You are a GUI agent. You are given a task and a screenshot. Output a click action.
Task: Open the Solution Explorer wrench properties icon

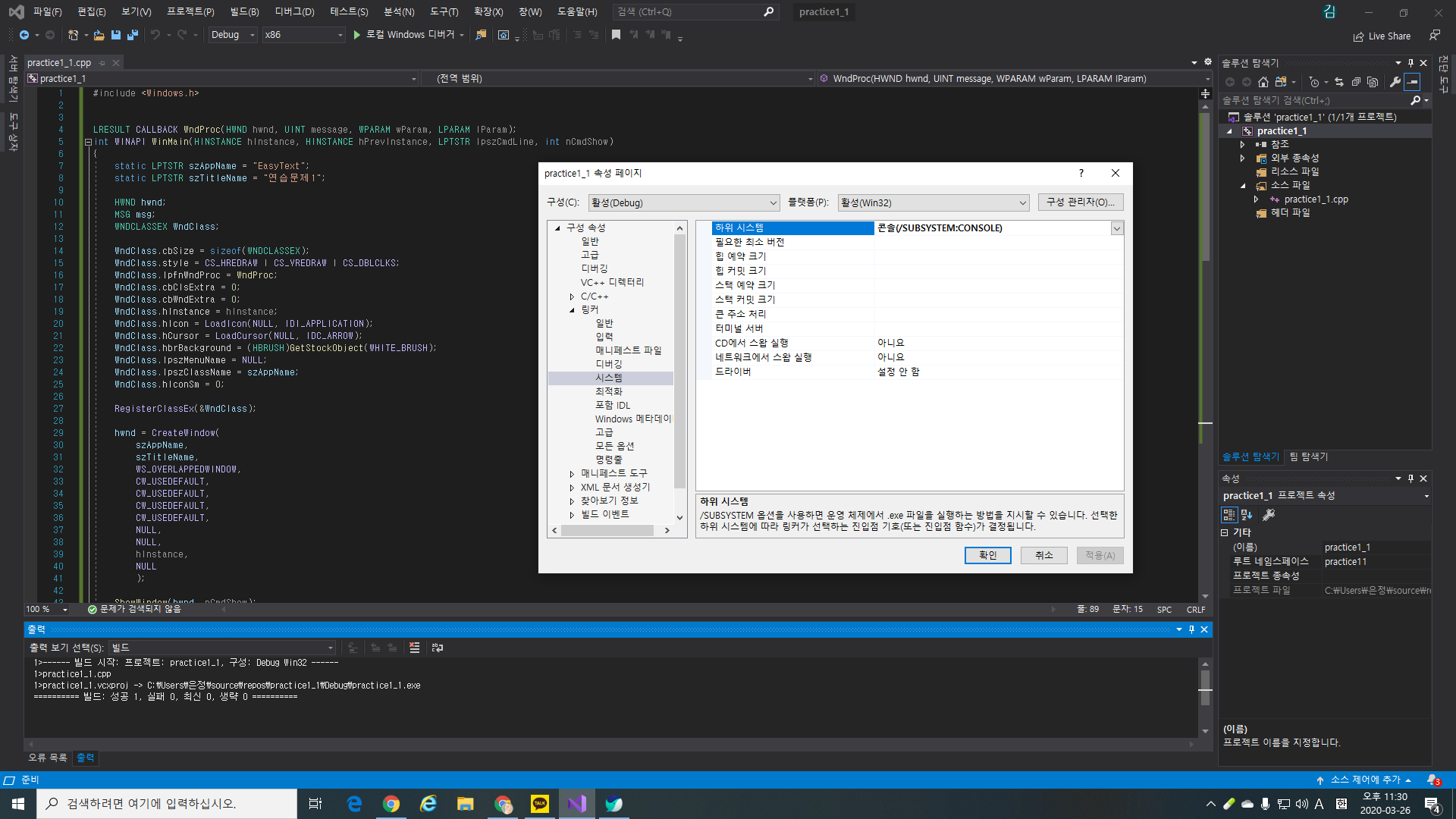point(1395,82)
